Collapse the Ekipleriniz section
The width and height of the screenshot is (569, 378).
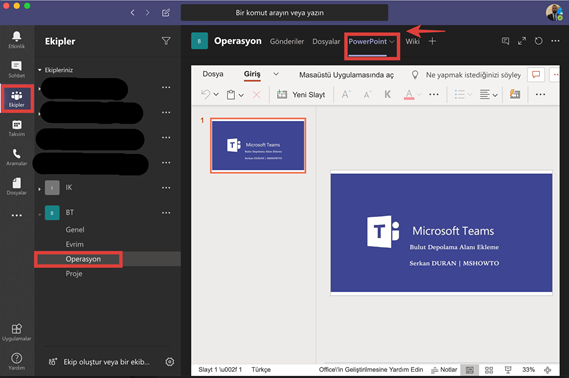point(40,70)
